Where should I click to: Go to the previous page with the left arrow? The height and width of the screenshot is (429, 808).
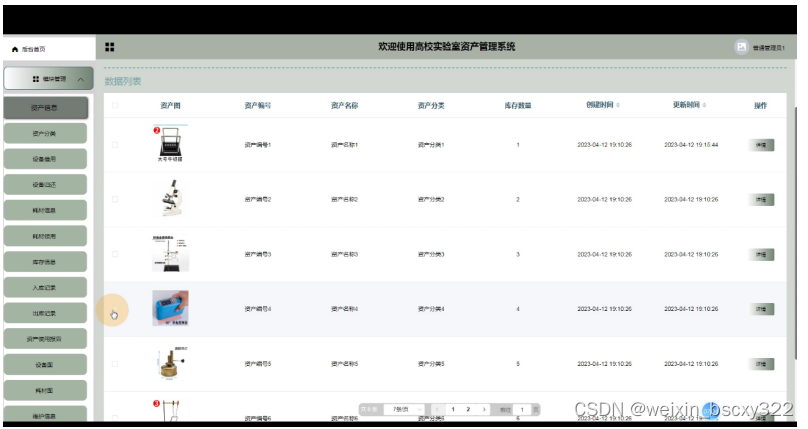click(x=437, y=409)
